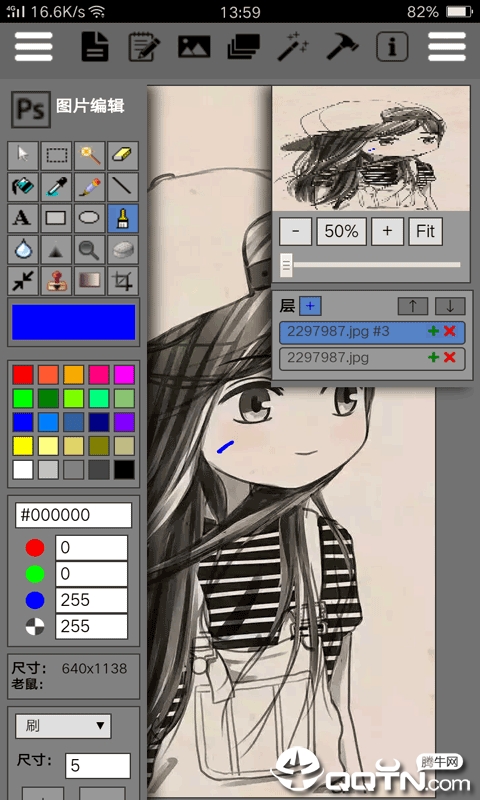Viewport: 480px width, 800px height.
Task: Open the magic wand effects menu in top bar
Action: 293,46
